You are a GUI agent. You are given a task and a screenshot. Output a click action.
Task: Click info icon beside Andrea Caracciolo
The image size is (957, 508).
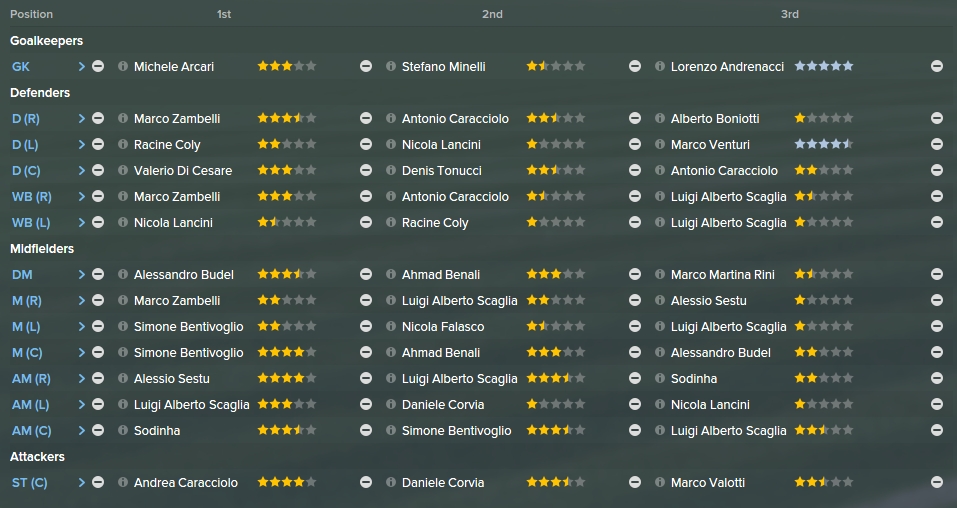coord(123,482)
